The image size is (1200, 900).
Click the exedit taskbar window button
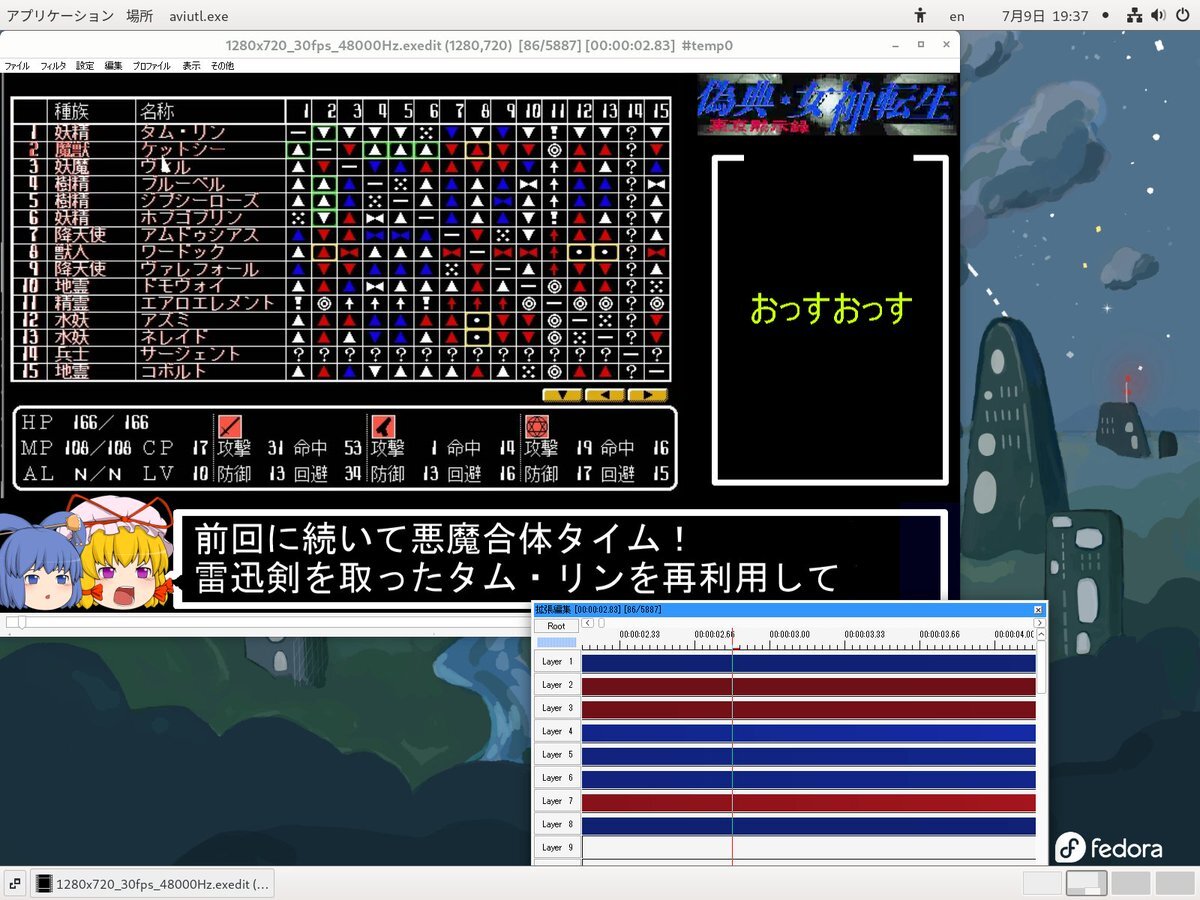click(152, 883)
